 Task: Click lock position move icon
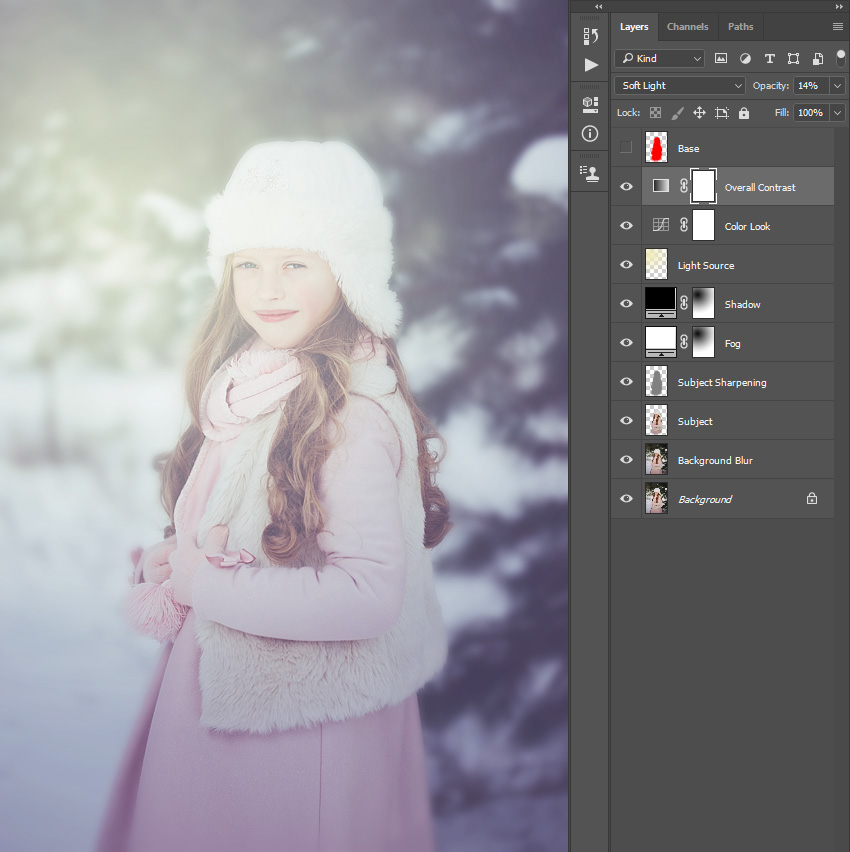[x=699, y=113]
